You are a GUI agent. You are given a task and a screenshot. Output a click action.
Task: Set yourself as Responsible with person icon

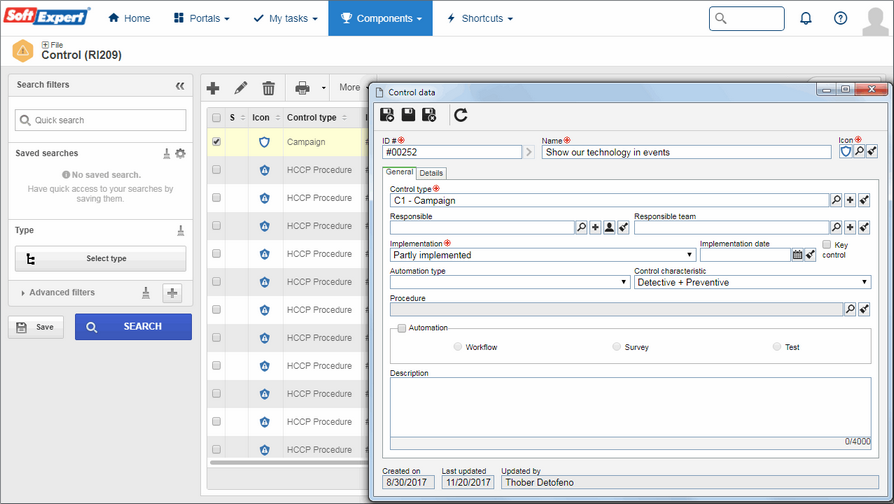(609, 227)
